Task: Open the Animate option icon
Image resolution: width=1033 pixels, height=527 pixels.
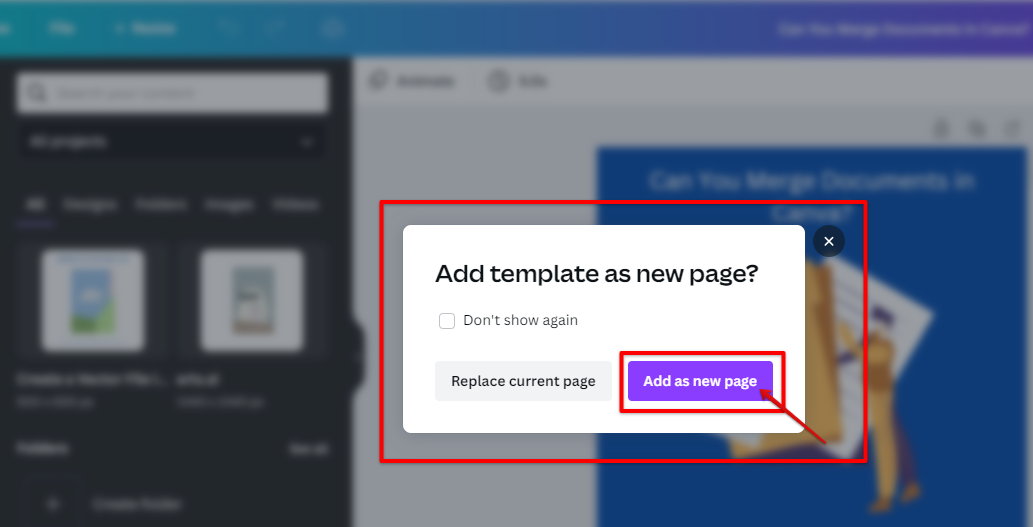Action: click(379, 81)
